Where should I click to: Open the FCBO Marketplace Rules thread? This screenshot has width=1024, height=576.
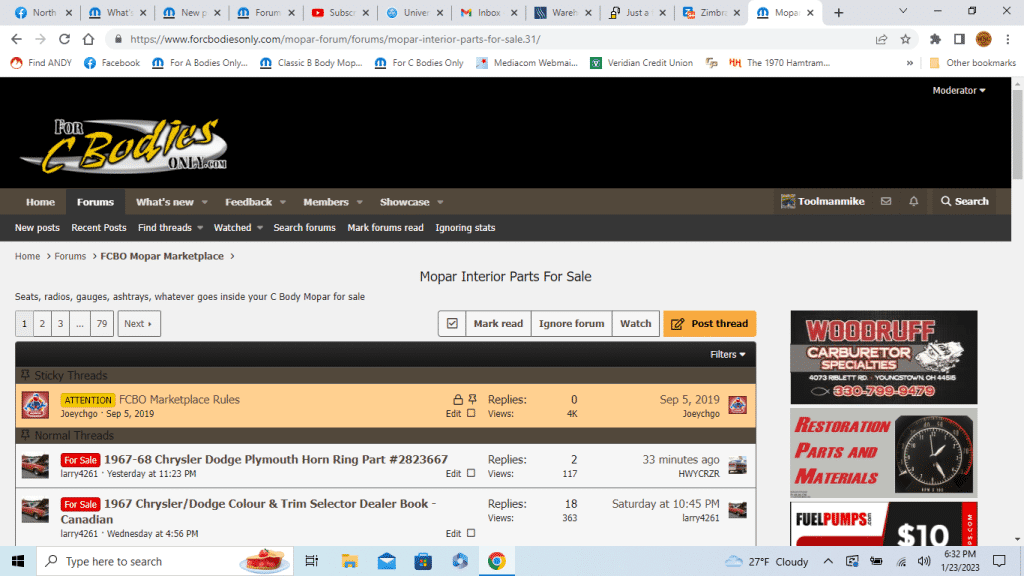click(x=179, y=399)
